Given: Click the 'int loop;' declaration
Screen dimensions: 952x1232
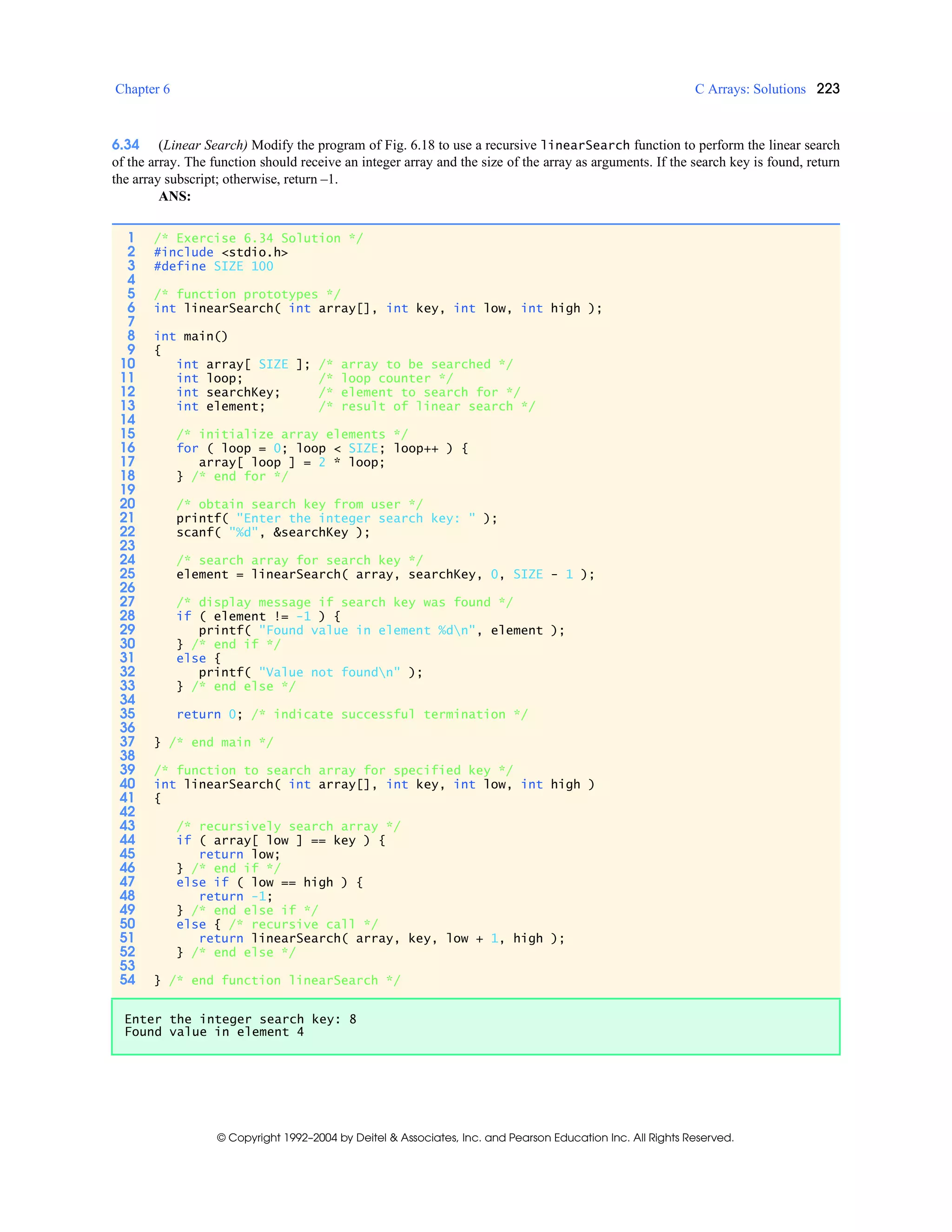Looking at the screenshot, I should click(209, 378).
